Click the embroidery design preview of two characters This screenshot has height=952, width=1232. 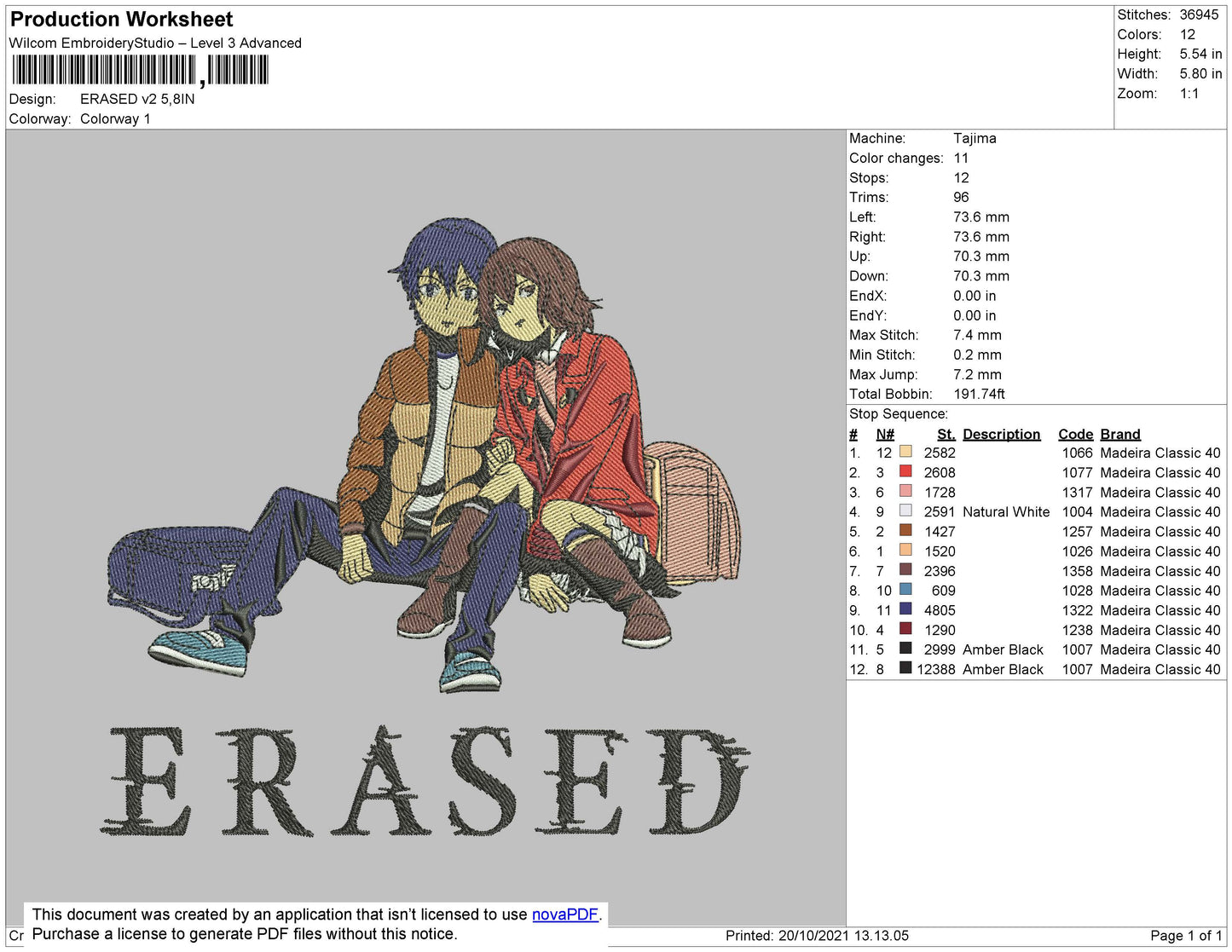(x=424, y=454)
